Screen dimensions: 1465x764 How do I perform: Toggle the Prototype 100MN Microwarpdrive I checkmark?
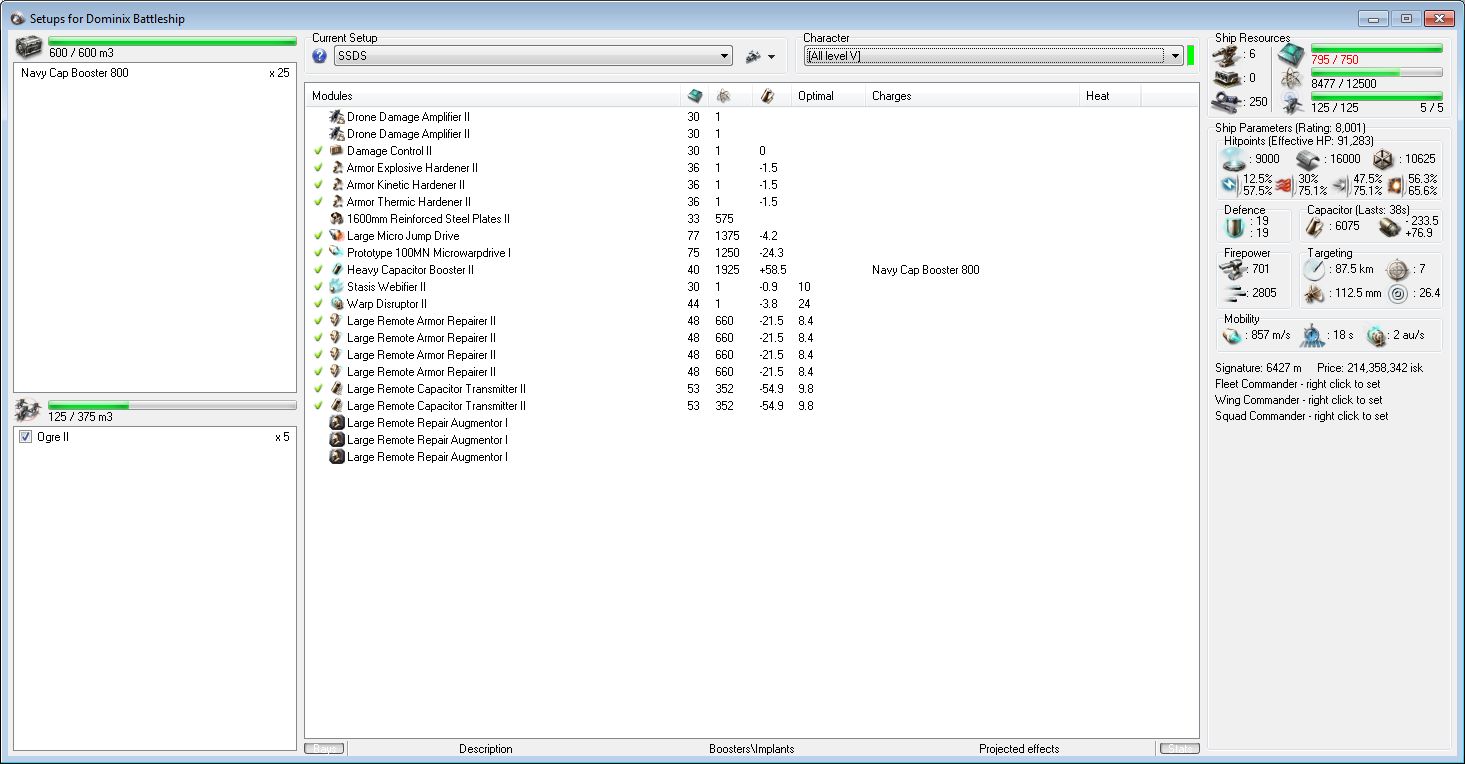pyautogui.click(x=318, y=253)
